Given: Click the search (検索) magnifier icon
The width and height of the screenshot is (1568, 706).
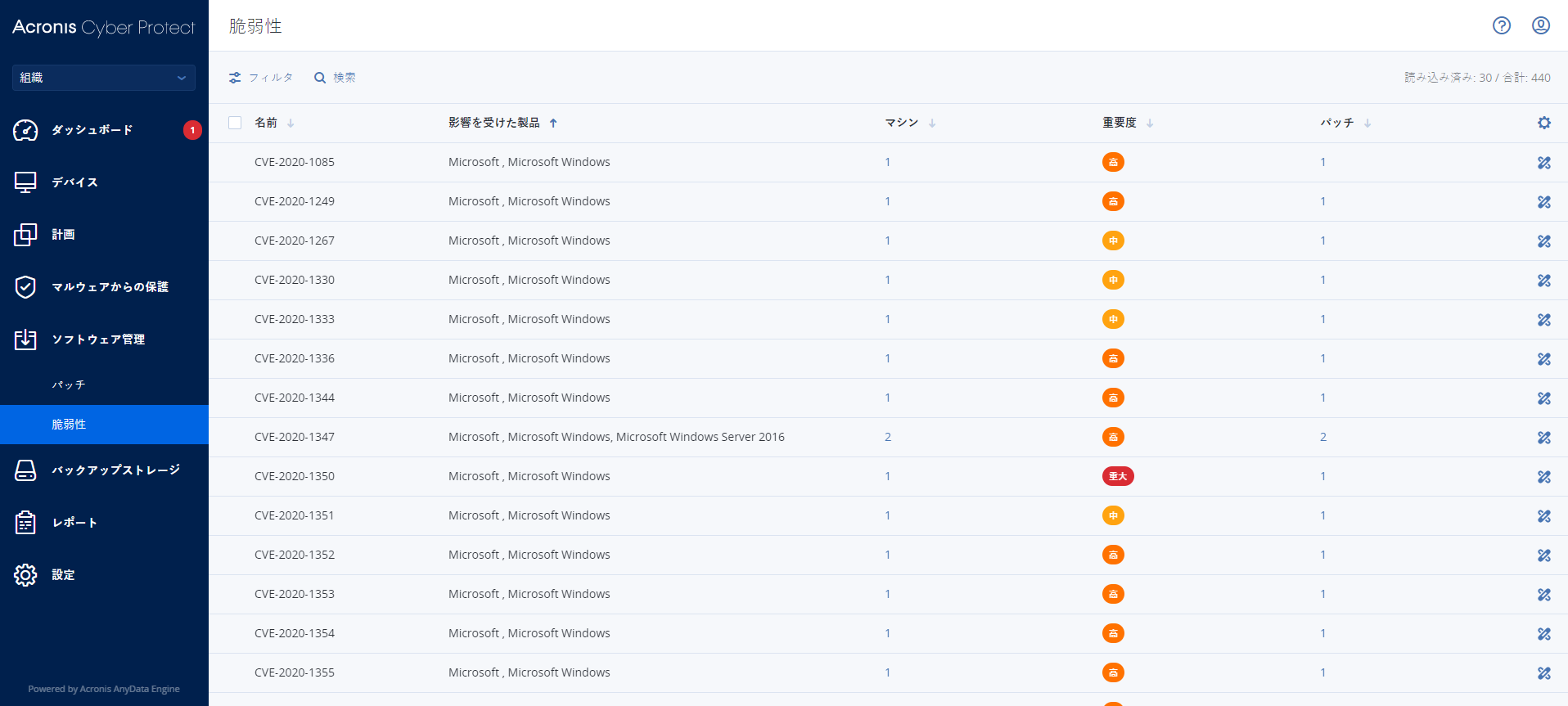Looking at the screenshot, I should [320, 78].
